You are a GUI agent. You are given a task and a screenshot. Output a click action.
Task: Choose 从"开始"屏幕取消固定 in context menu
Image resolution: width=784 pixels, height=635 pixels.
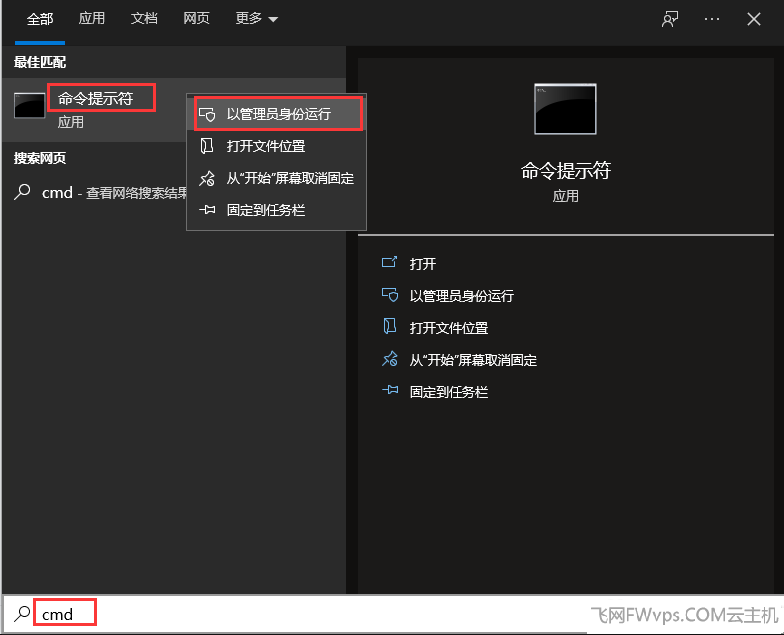pyautogui.click(x=276, y=178)
